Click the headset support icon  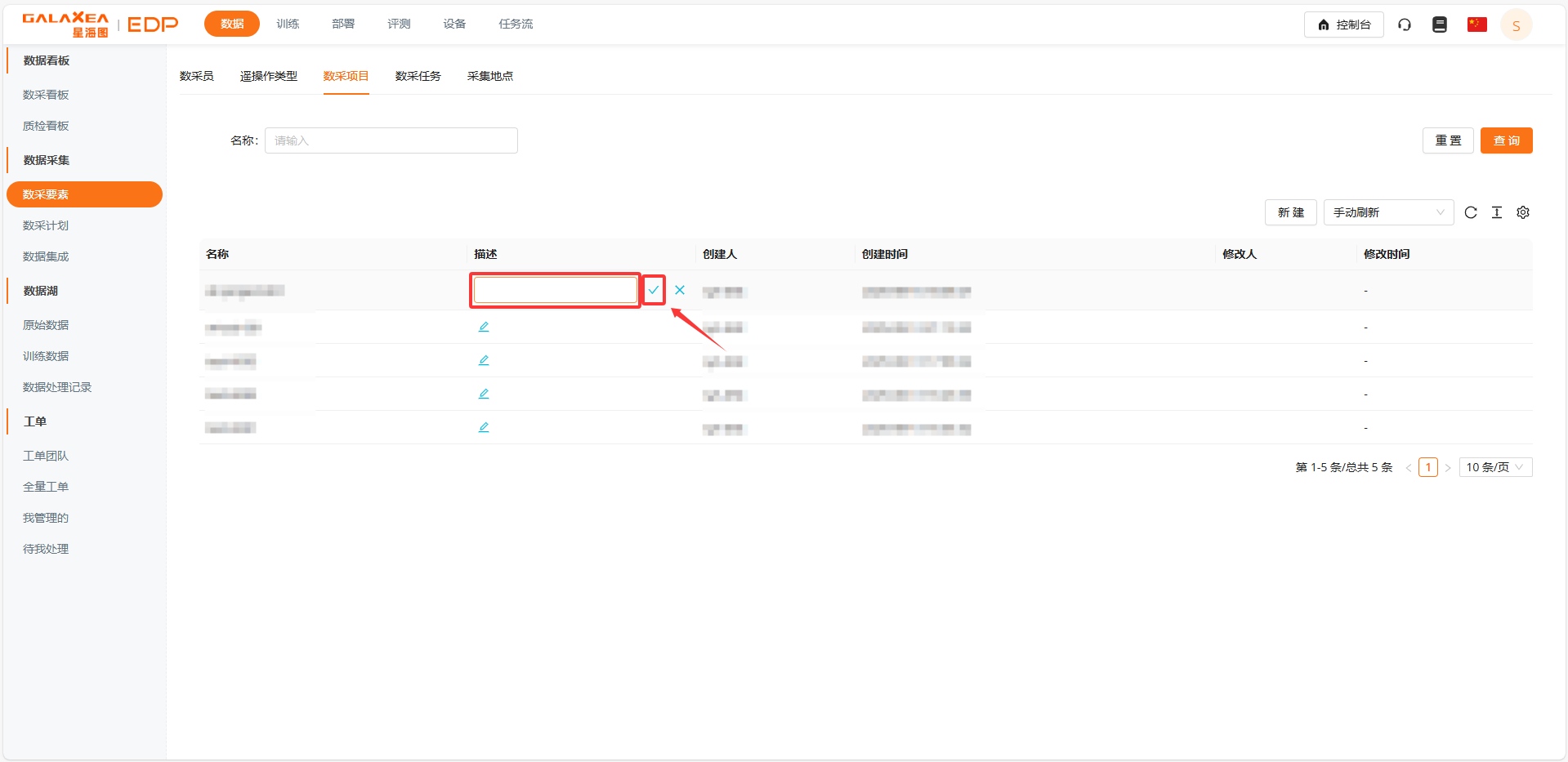[1405, 25]
